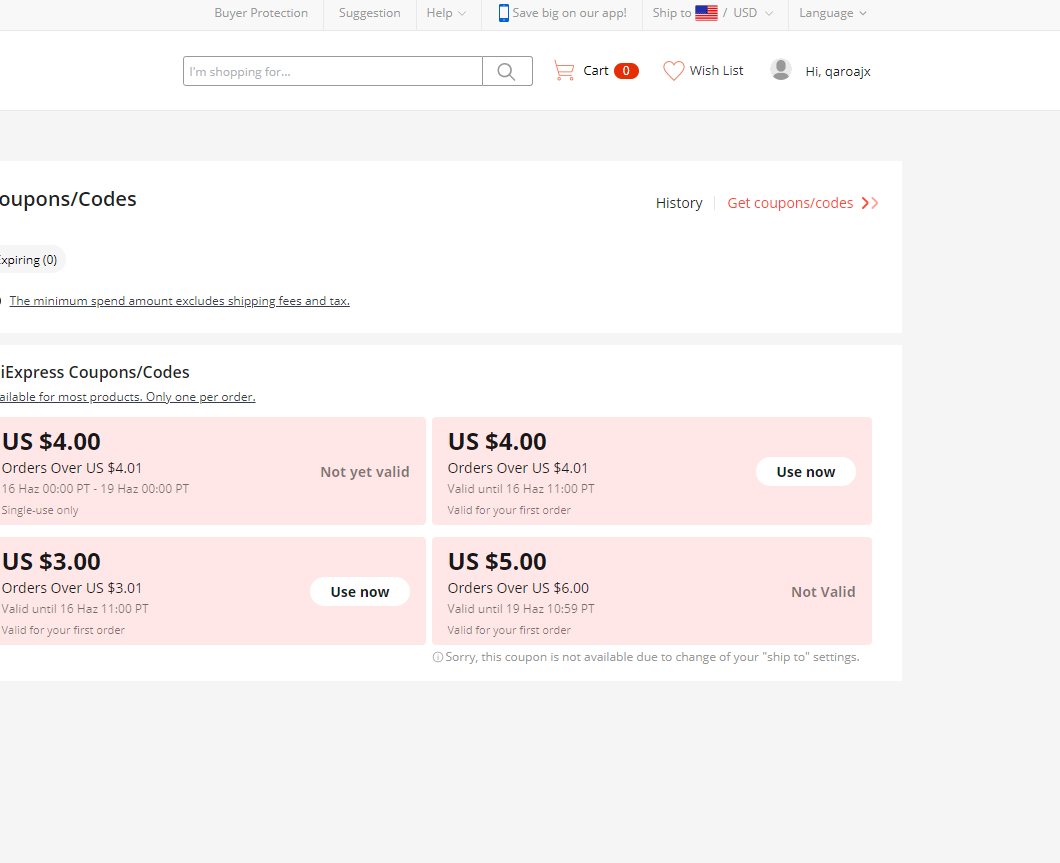Click the Get coupons/codes link

[x=790, y=203]
